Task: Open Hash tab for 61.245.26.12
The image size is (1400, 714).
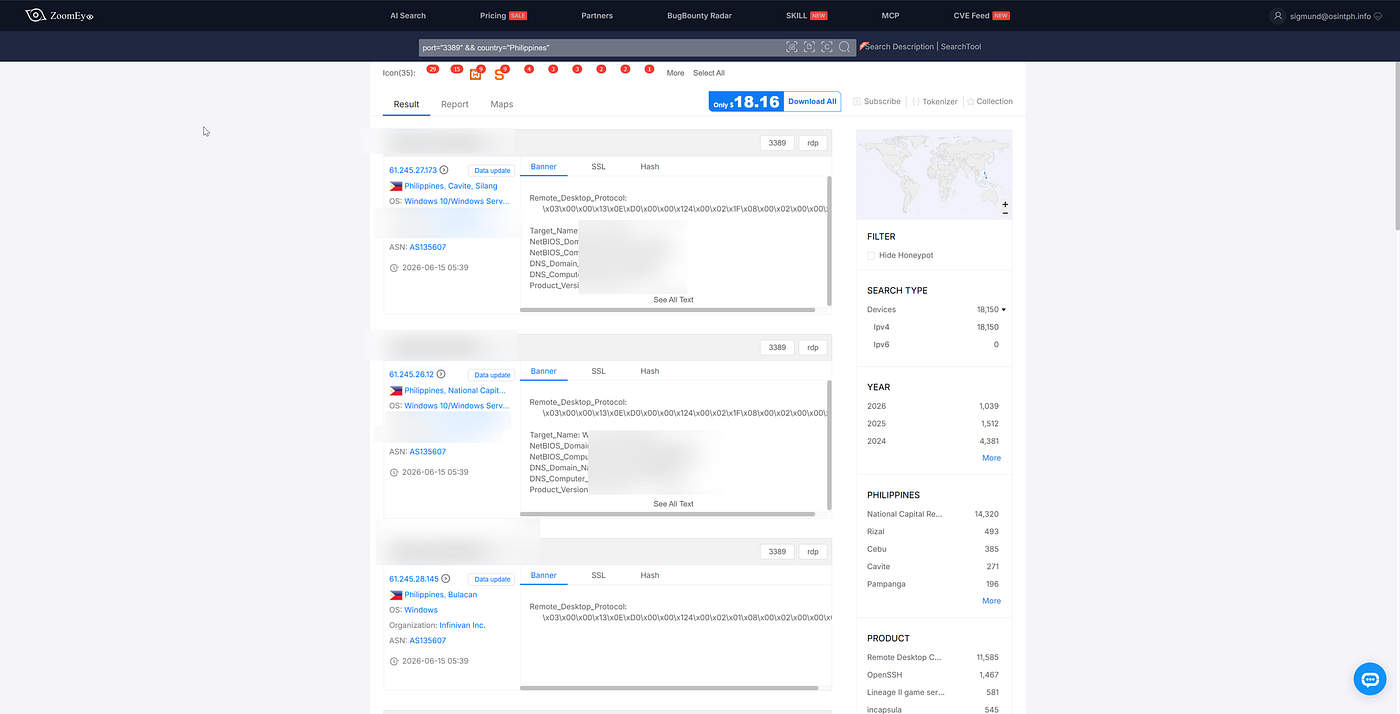Action: coord(650,371)
